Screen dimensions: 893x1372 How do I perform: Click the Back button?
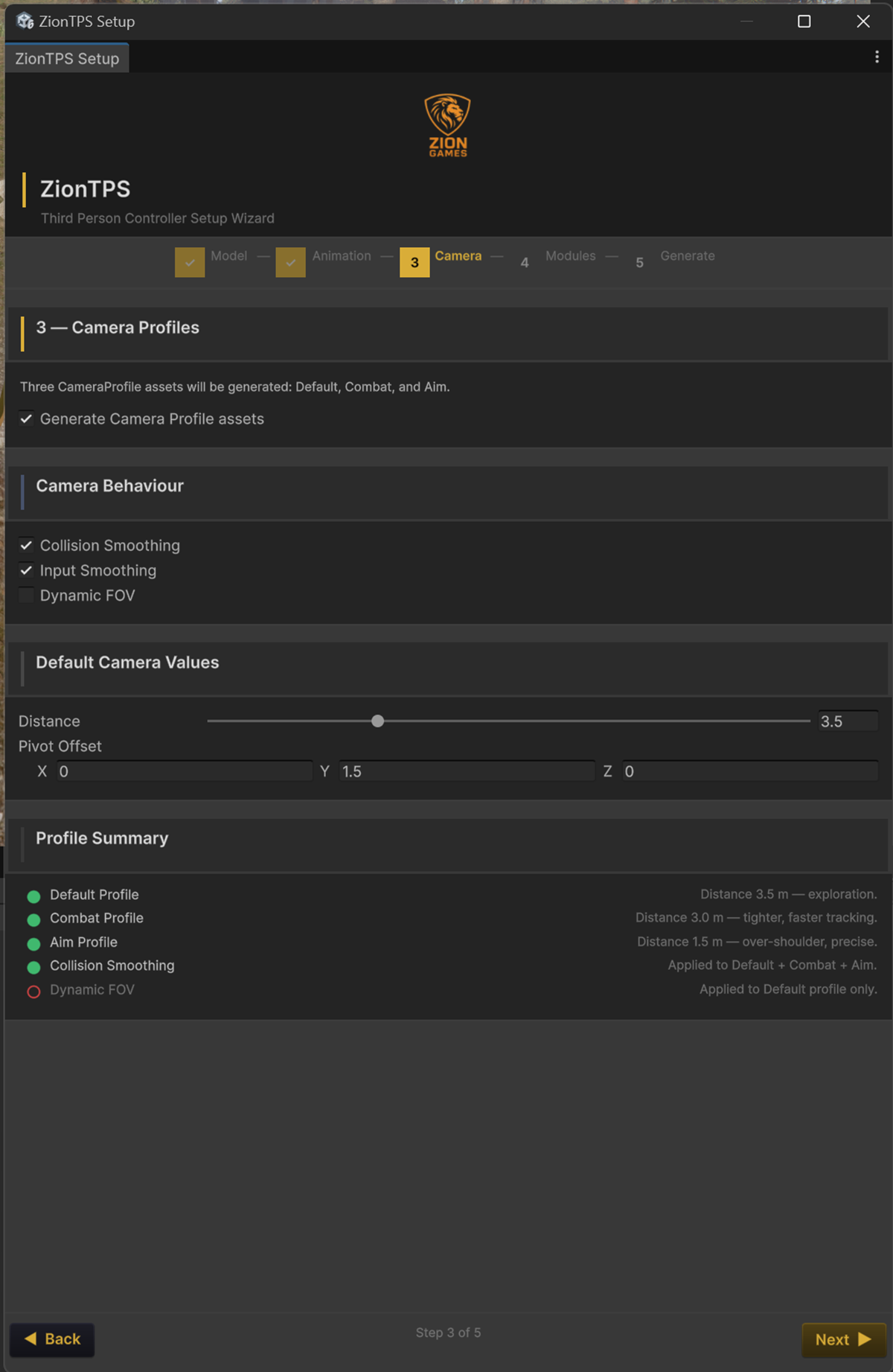pyautogui.click(x=52, y=1339)
